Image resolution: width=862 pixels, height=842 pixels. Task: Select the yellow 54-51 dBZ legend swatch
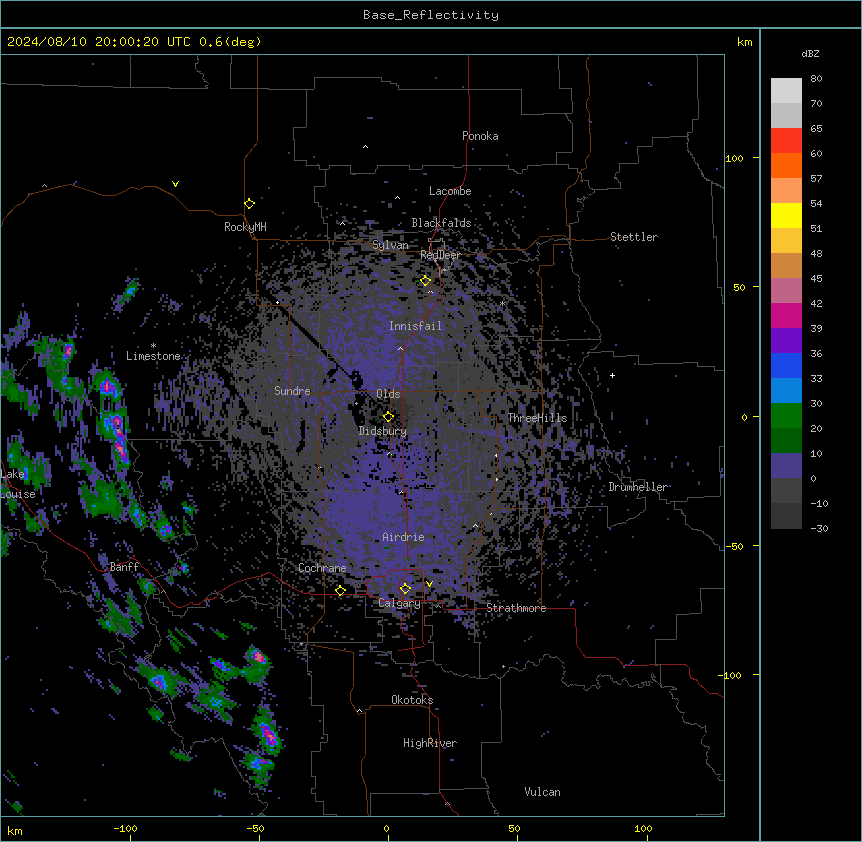(786, 215)
